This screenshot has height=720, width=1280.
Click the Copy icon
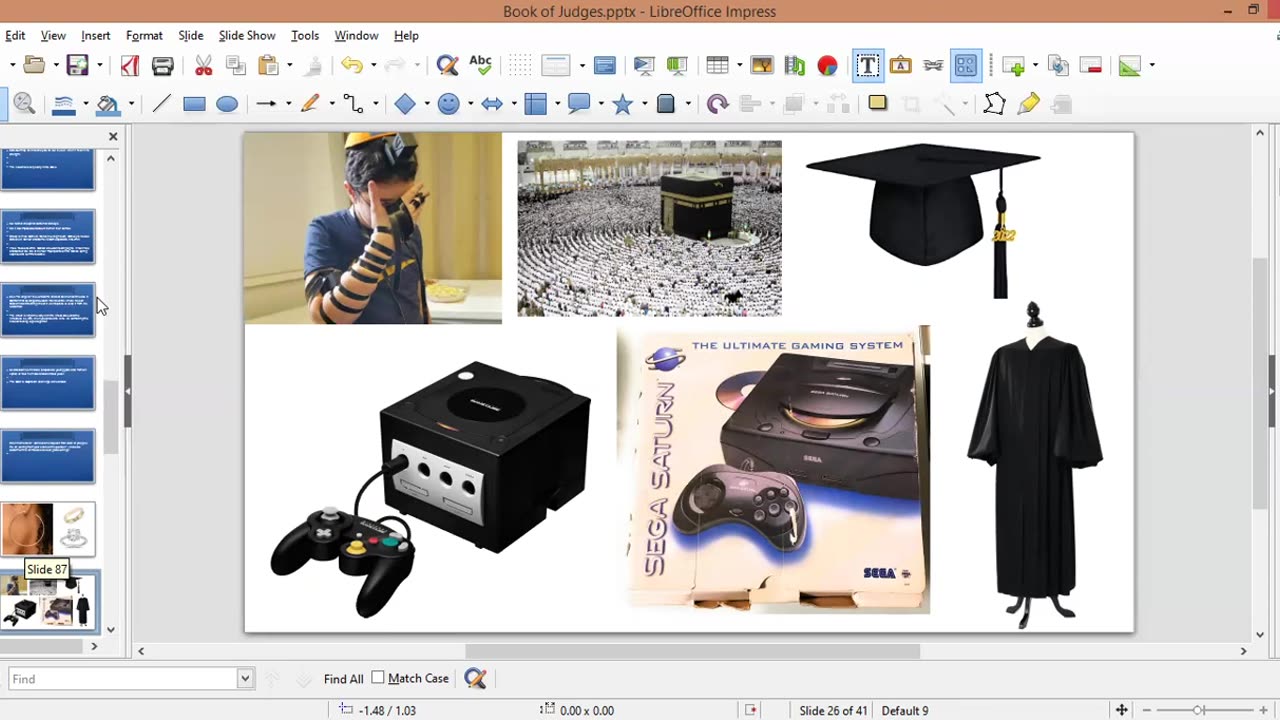pyautogui.click(x=236, y=65)
